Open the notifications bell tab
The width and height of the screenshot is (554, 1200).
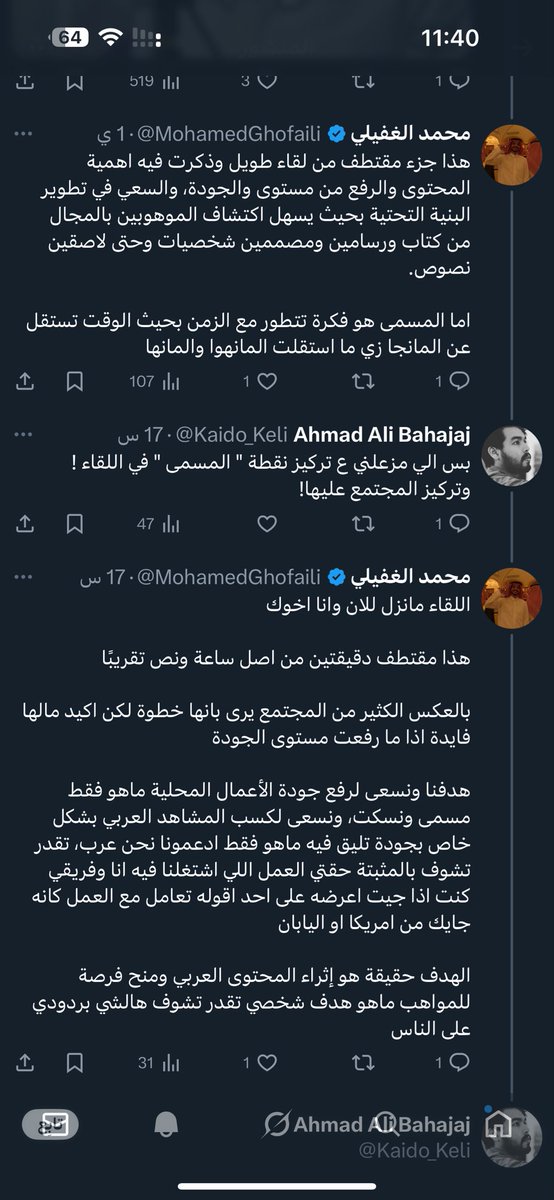pyautogui.click(x=166, y=1124)
